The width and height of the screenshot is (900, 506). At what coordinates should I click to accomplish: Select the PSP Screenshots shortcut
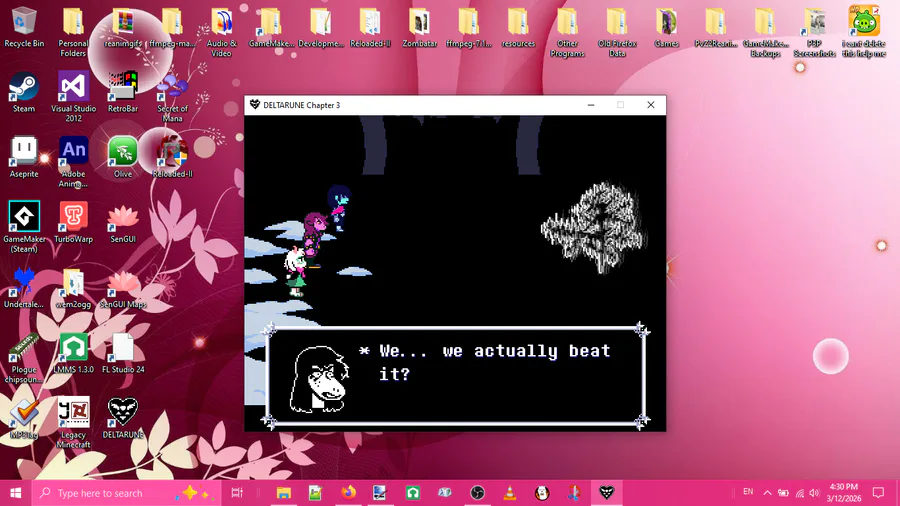pyautogui.click(x=814, y=32)
